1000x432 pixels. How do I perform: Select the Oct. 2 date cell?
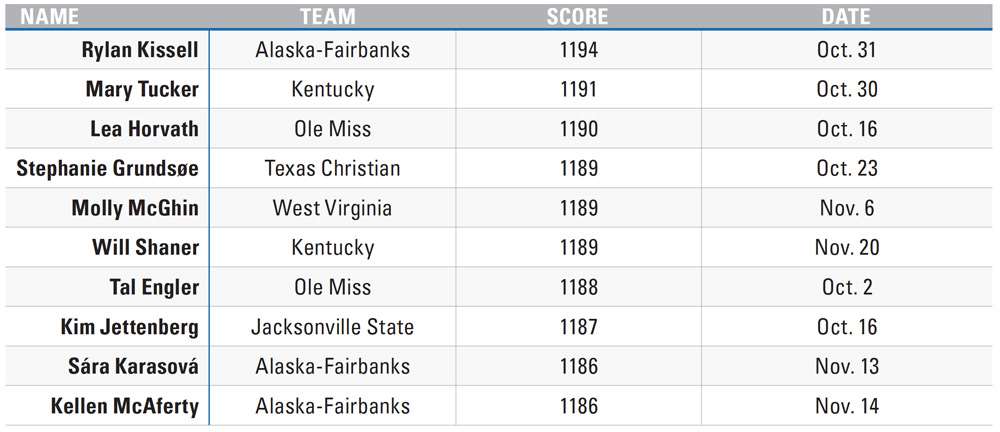(847, 288)
